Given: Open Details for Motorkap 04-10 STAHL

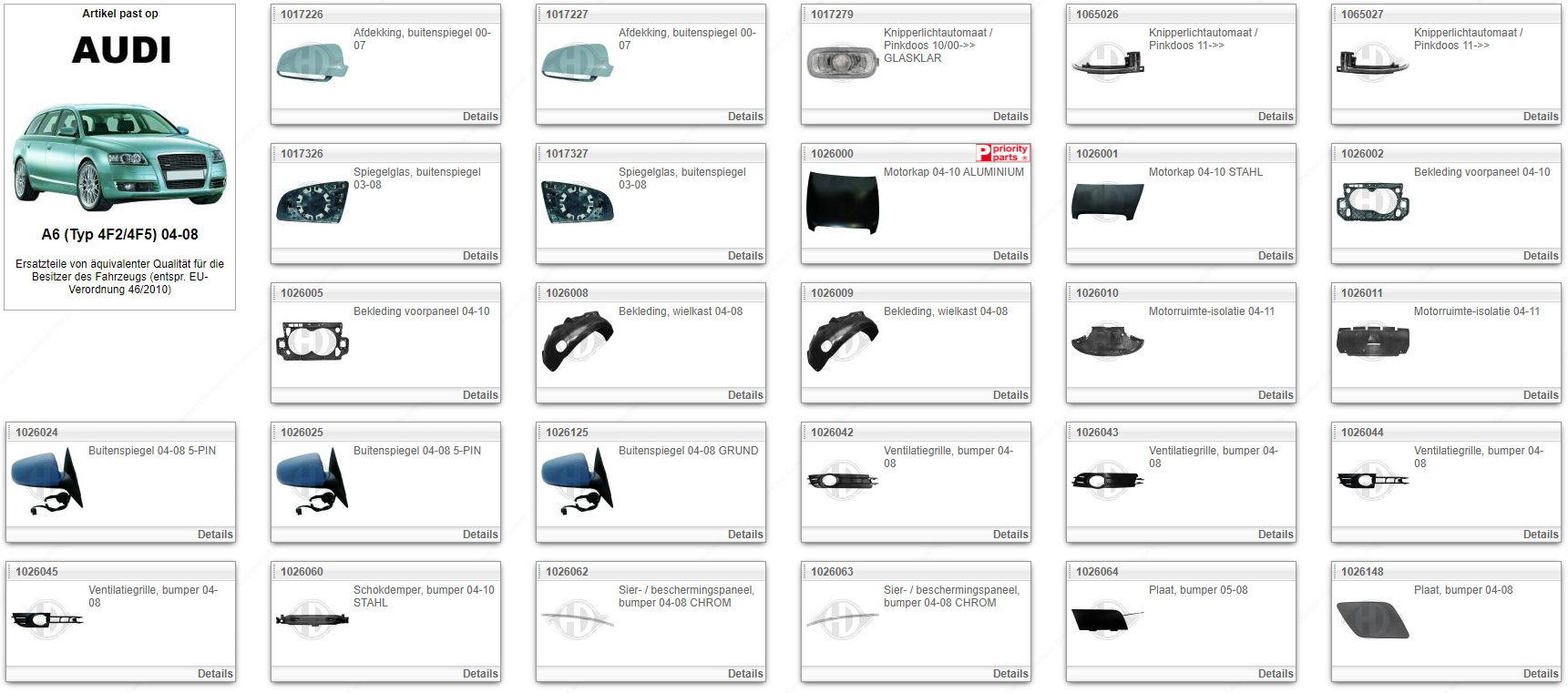Looking at the screenshot, I should [x=1276, y=256].
